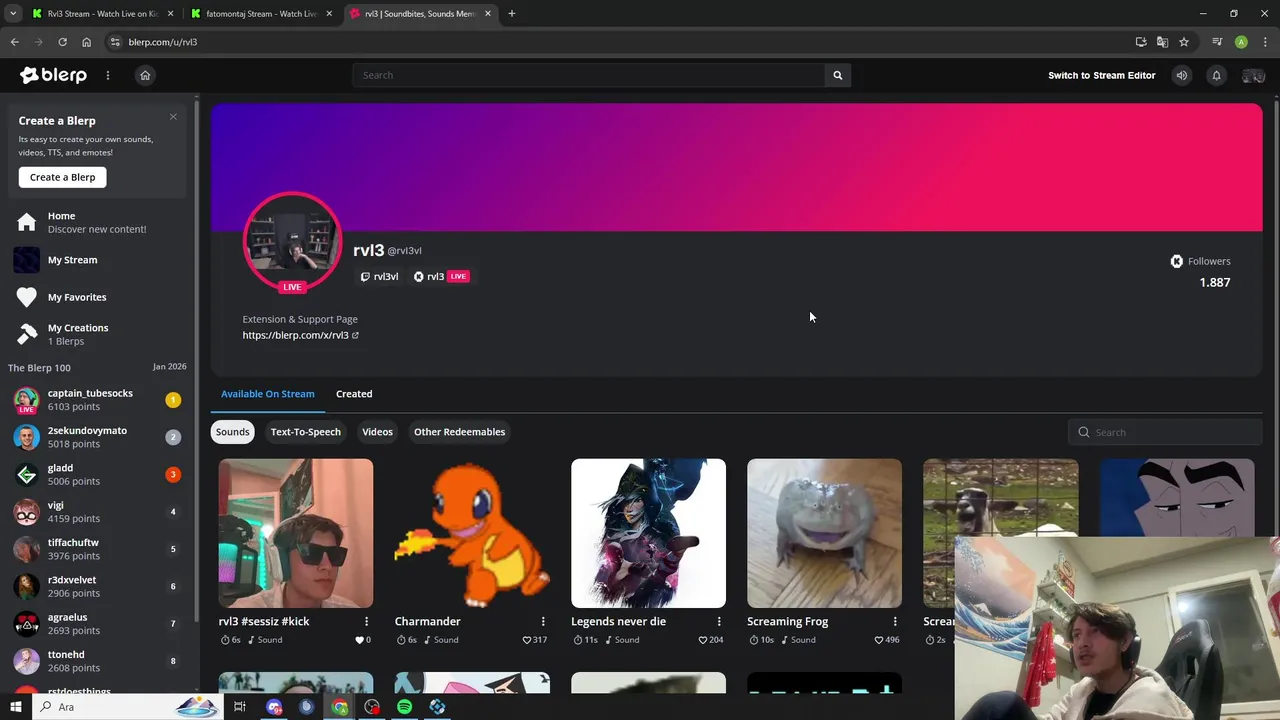
Task: Click the Create a Blerp button
Action: (62, 177)
